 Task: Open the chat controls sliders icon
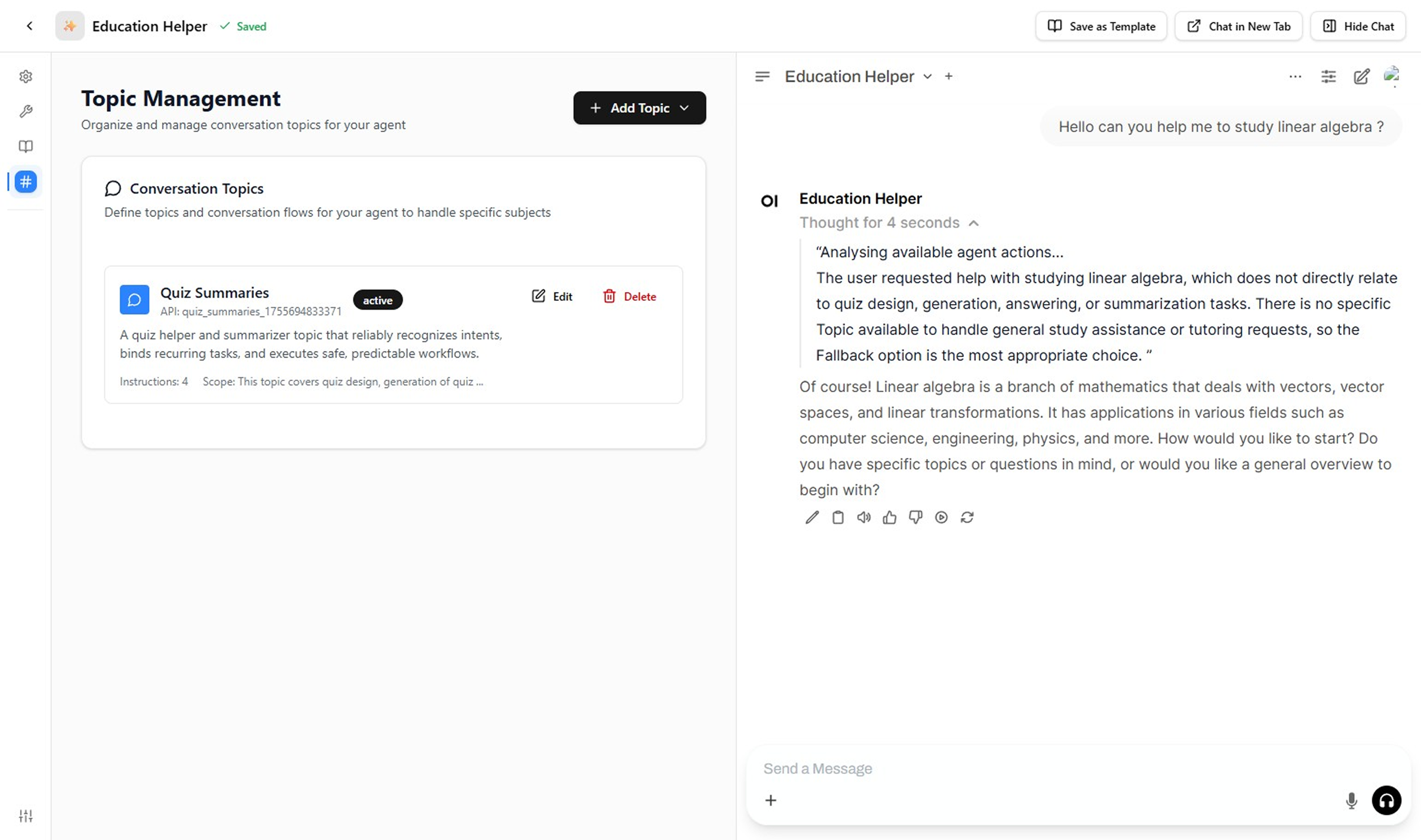(1328, 77)
